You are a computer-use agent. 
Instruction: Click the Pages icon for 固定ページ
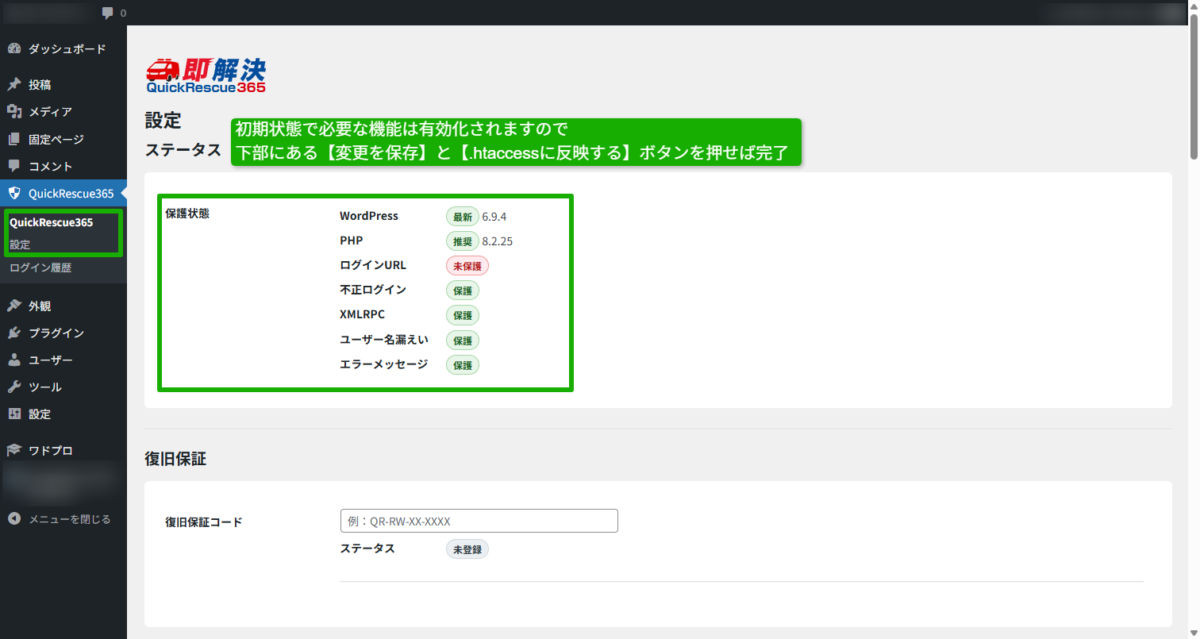(14, 139)
